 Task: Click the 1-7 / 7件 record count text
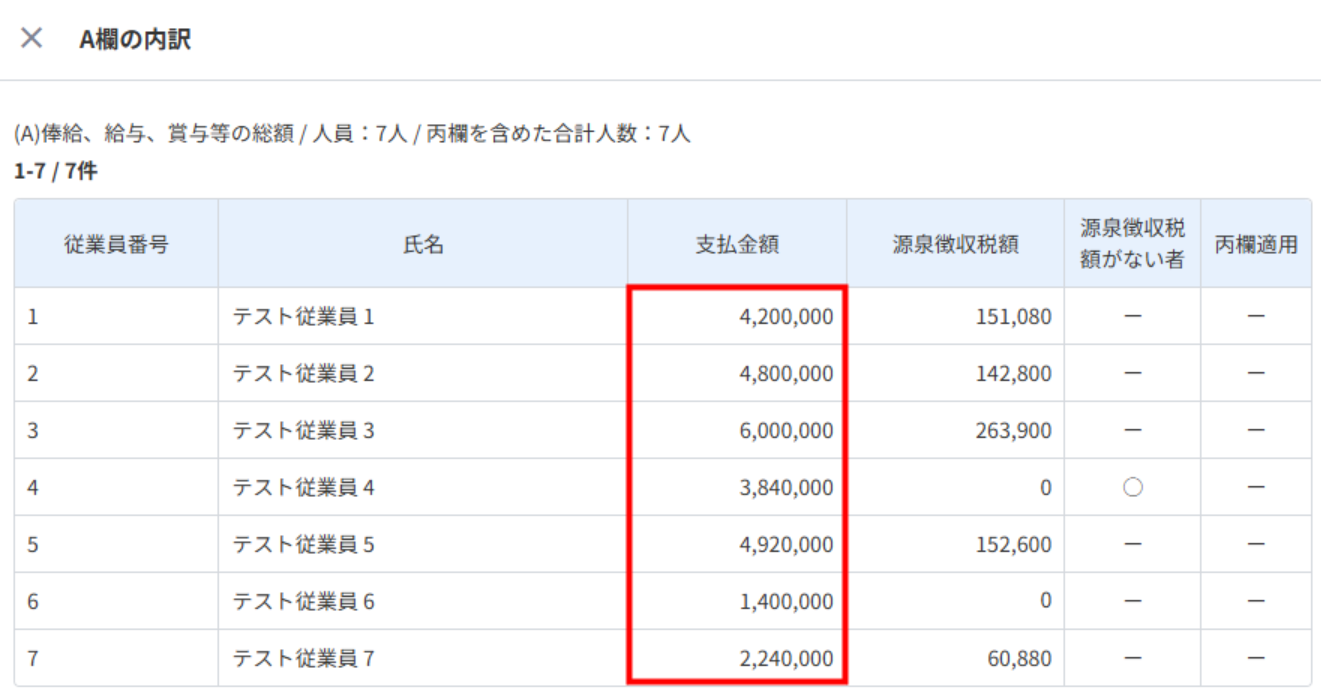coord(56,172)
